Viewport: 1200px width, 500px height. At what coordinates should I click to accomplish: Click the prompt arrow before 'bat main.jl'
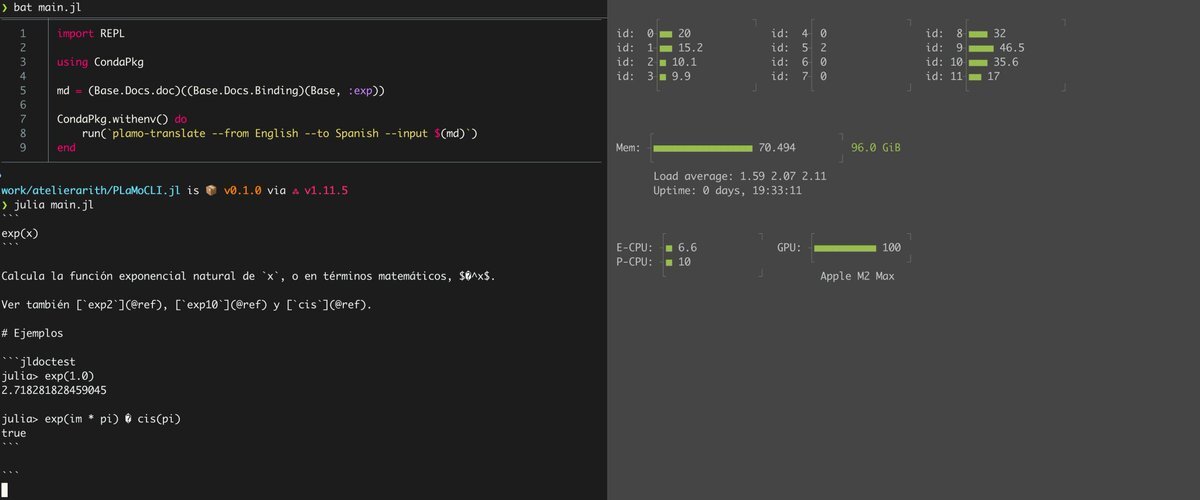coord(4,7)
